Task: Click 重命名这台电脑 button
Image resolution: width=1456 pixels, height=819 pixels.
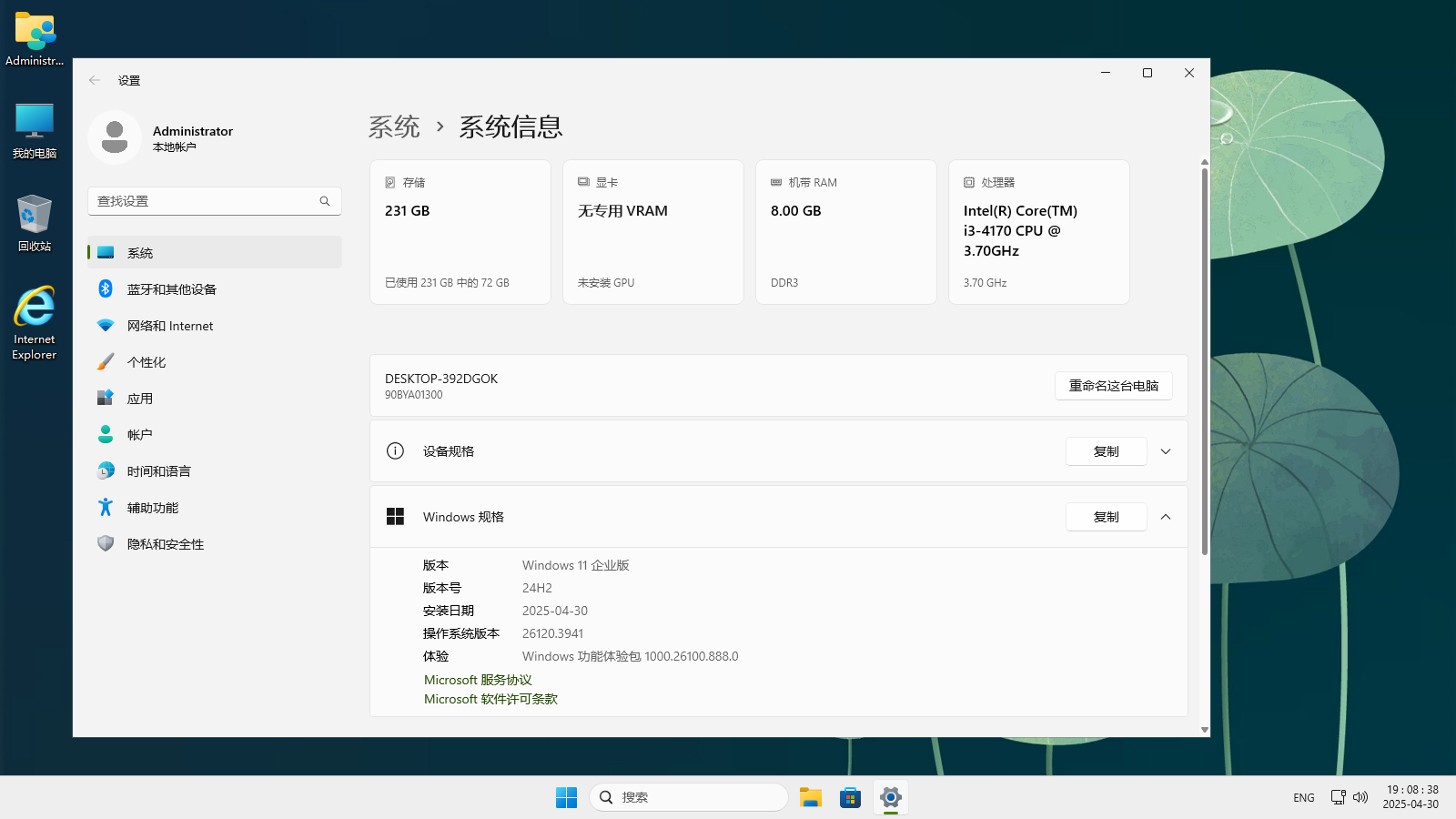Action: tap(1114, 386)
